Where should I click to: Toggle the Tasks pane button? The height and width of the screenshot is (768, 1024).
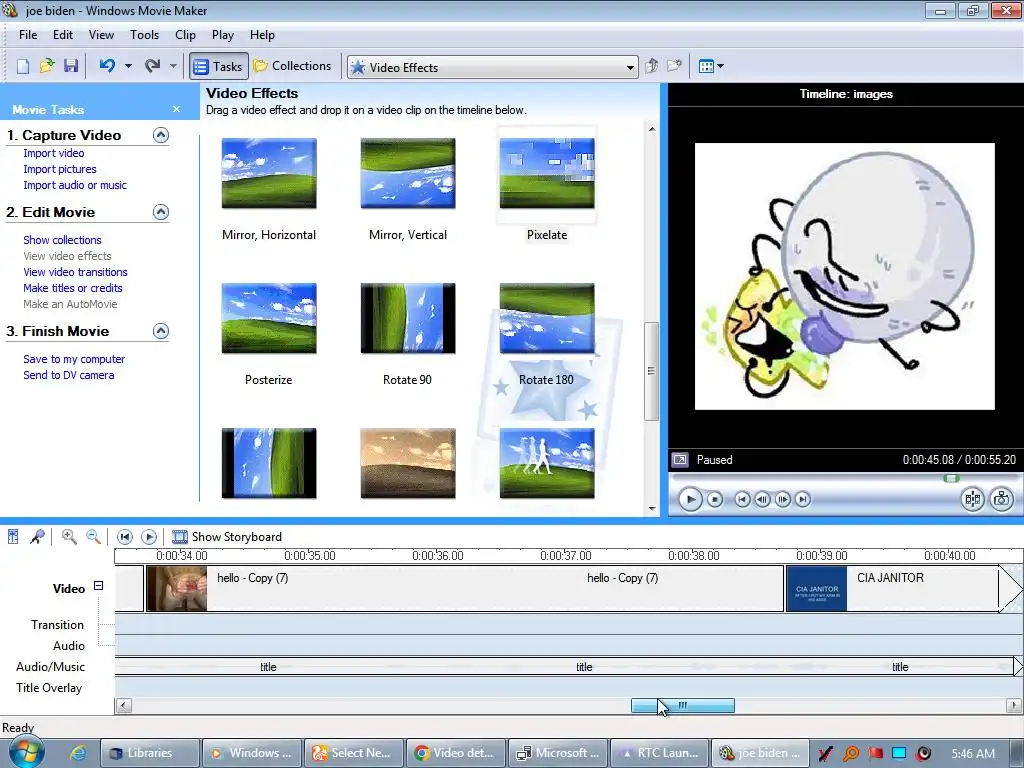[219, 67]
